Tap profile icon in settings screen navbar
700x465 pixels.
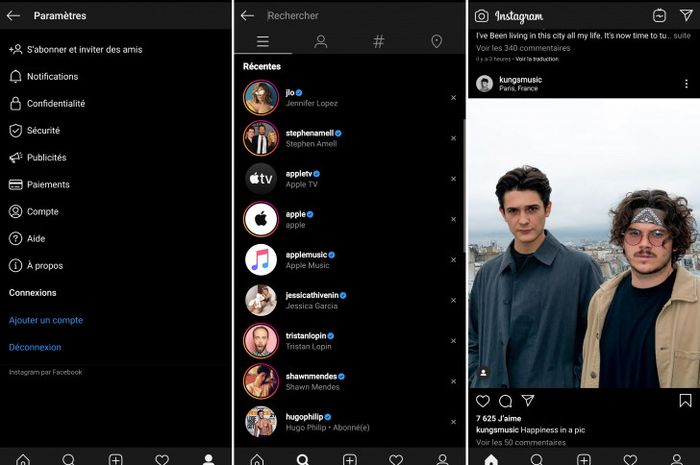click(208, 459)
